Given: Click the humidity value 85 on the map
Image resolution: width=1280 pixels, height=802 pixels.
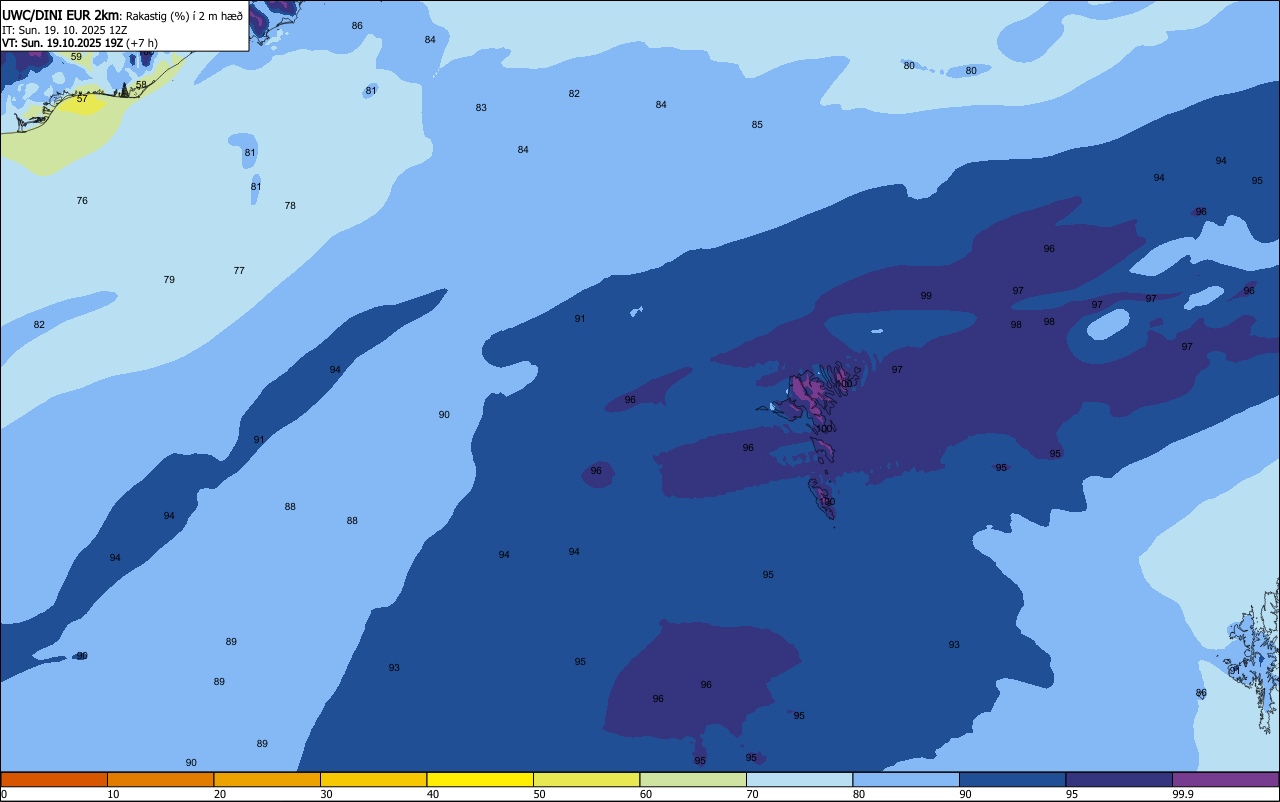Looking at the screenshot, I should (757, 125).
